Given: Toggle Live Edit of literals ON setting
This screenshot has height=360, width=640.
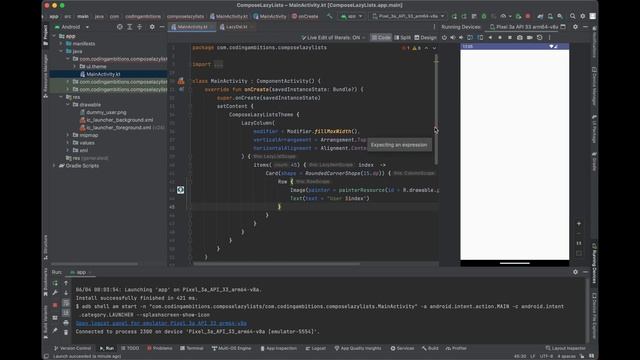Looking at the screenshot, I should point(333,38).
